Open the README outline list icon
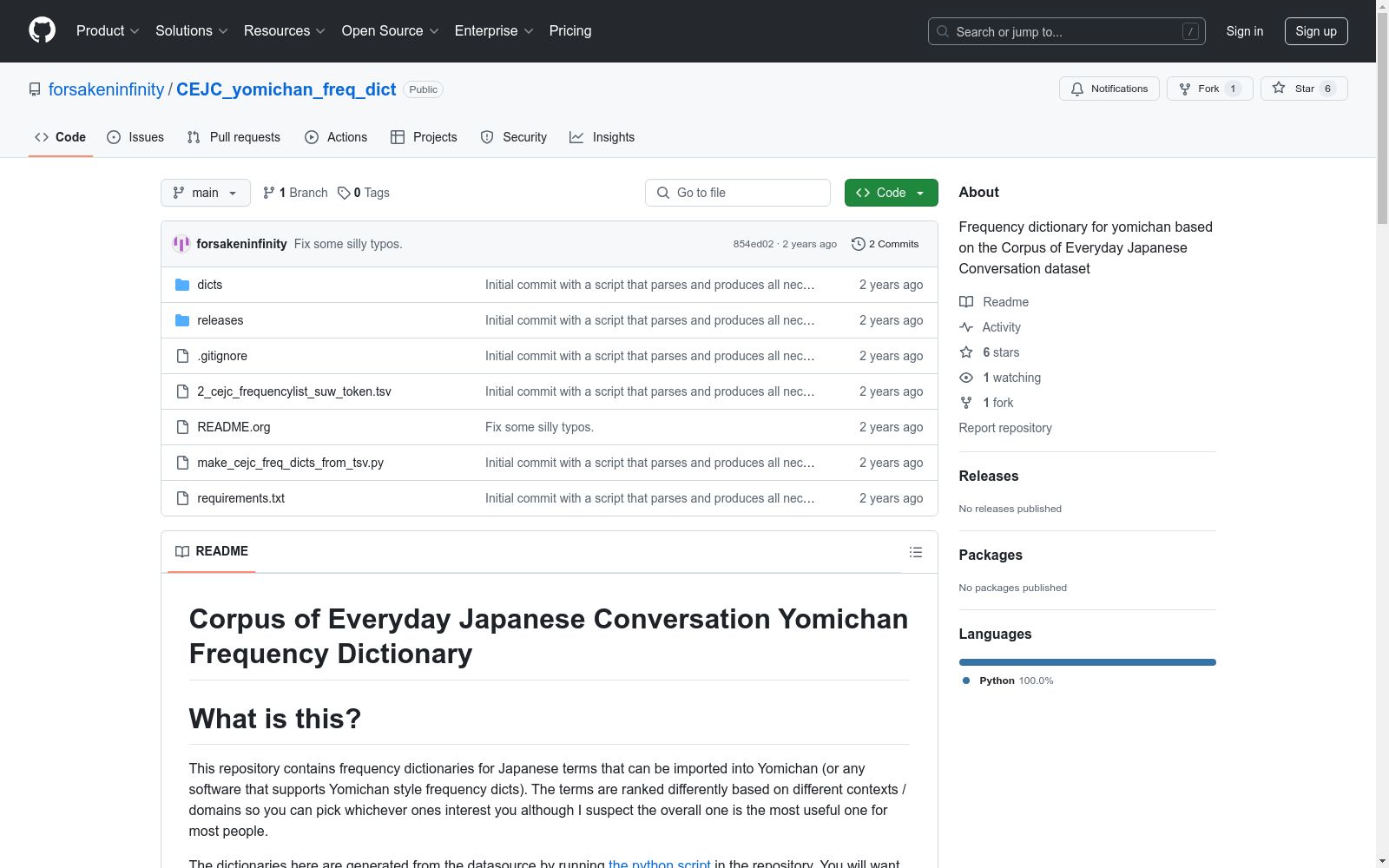The width and height of the screenshot is (1389, 868). 916,552
